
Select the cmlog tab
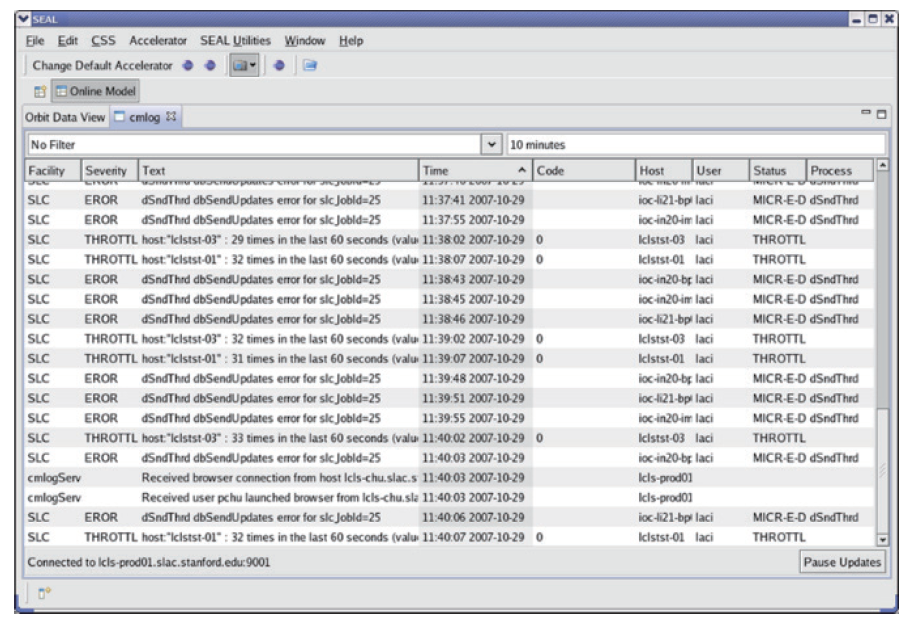(x=144, y=117)
